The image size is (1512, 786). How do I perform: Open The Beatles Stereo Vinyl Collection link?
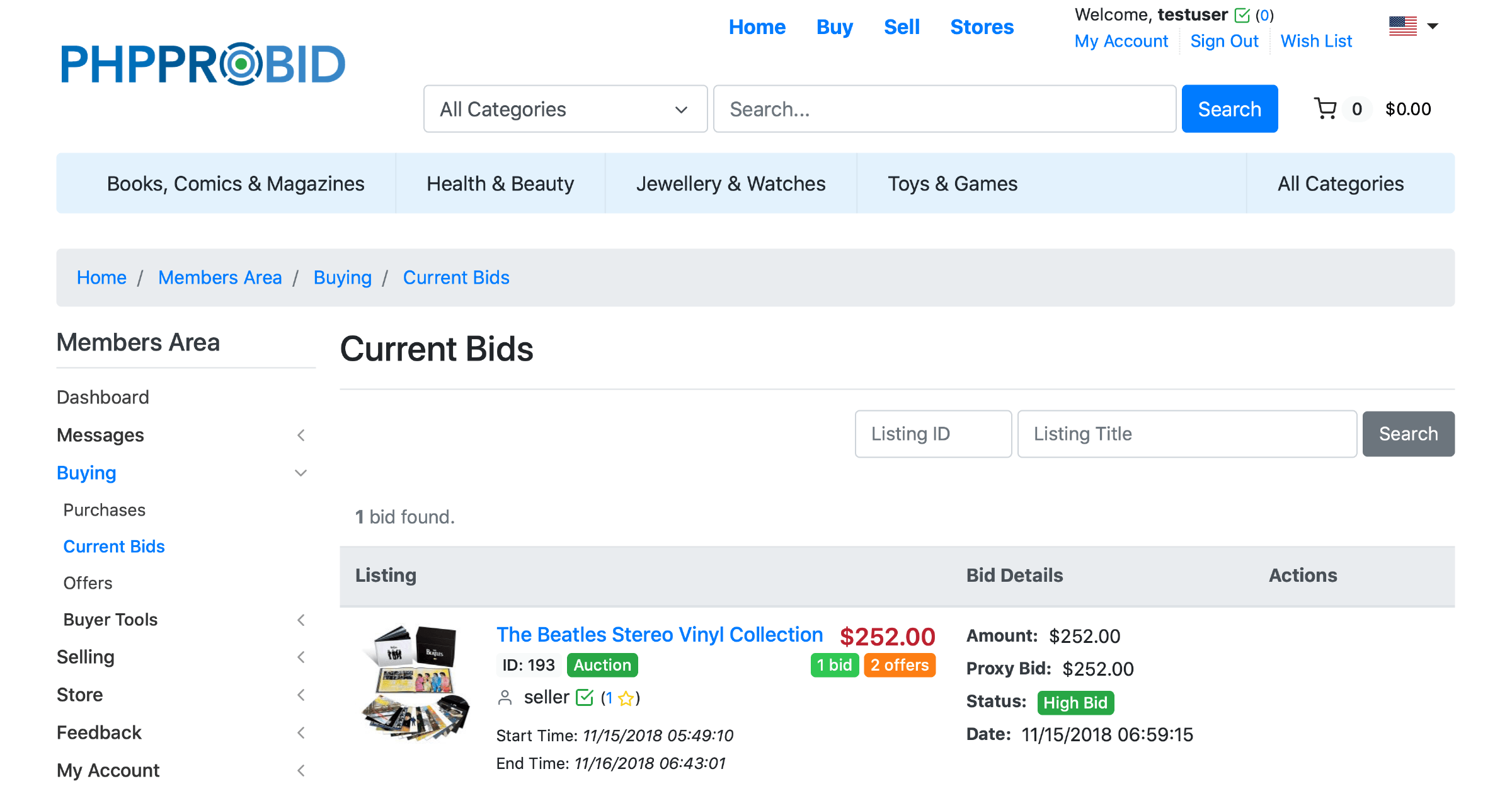(660, 635)
